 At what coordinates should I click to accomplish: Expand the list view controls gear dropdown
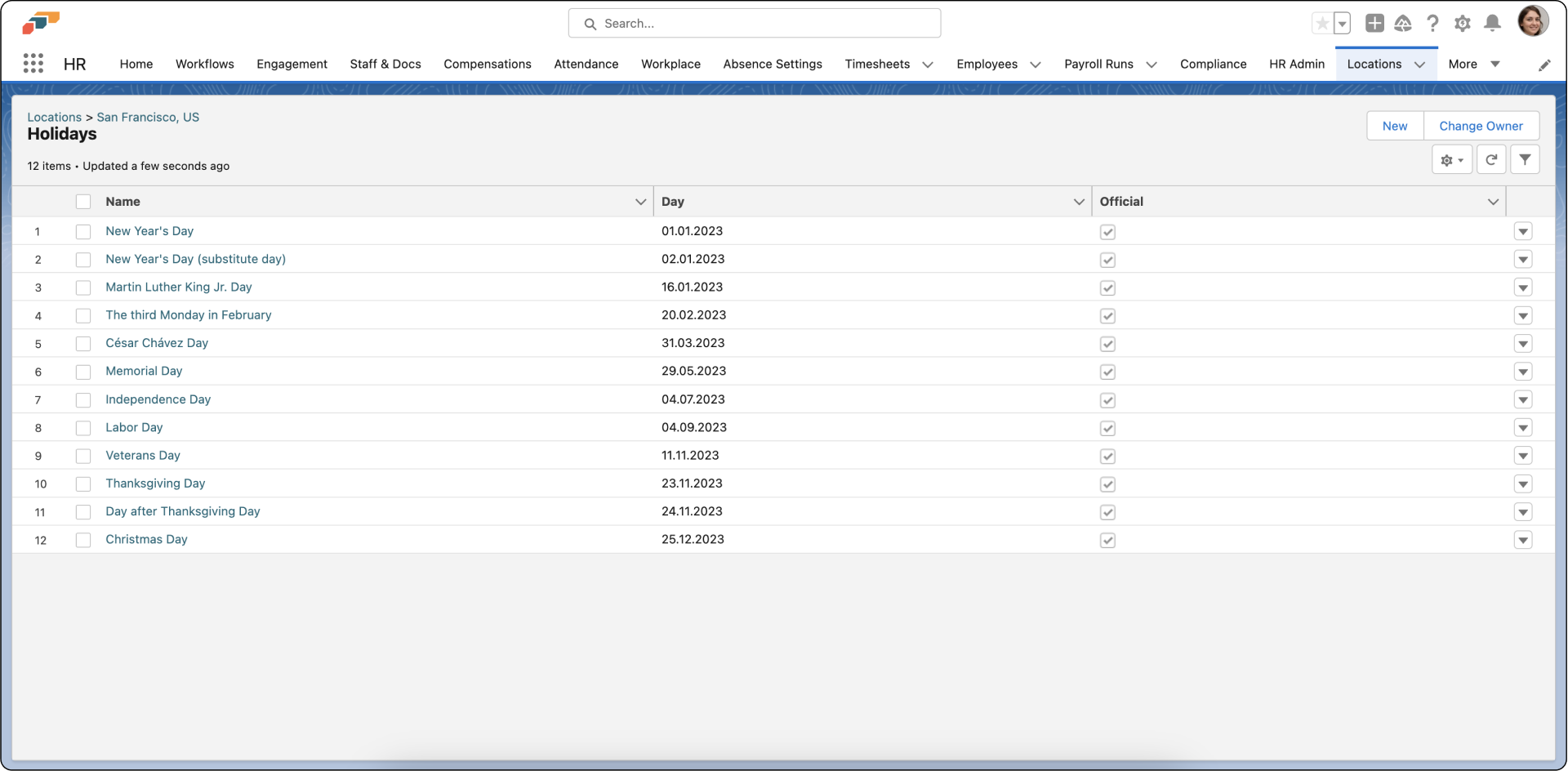point(1452,160)
